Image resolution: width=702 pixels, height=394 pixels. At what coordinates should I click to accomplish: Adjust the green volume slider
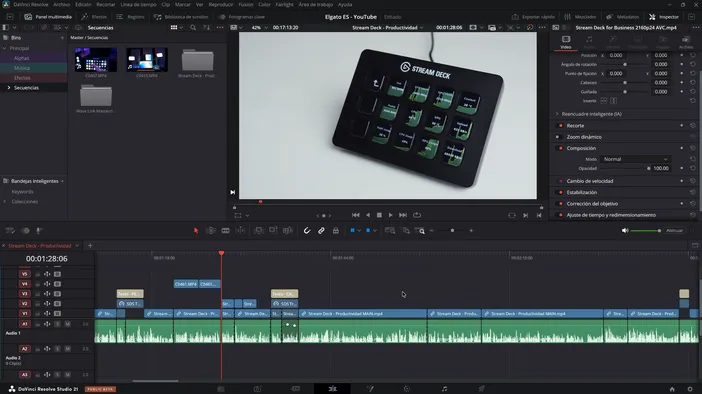646,231
